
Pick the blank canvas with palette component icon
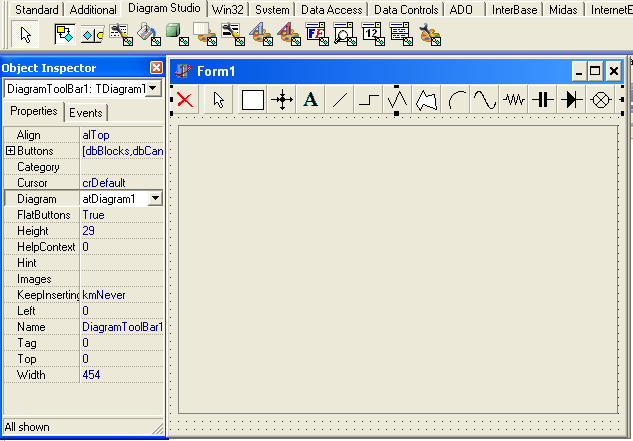(205, 34)
